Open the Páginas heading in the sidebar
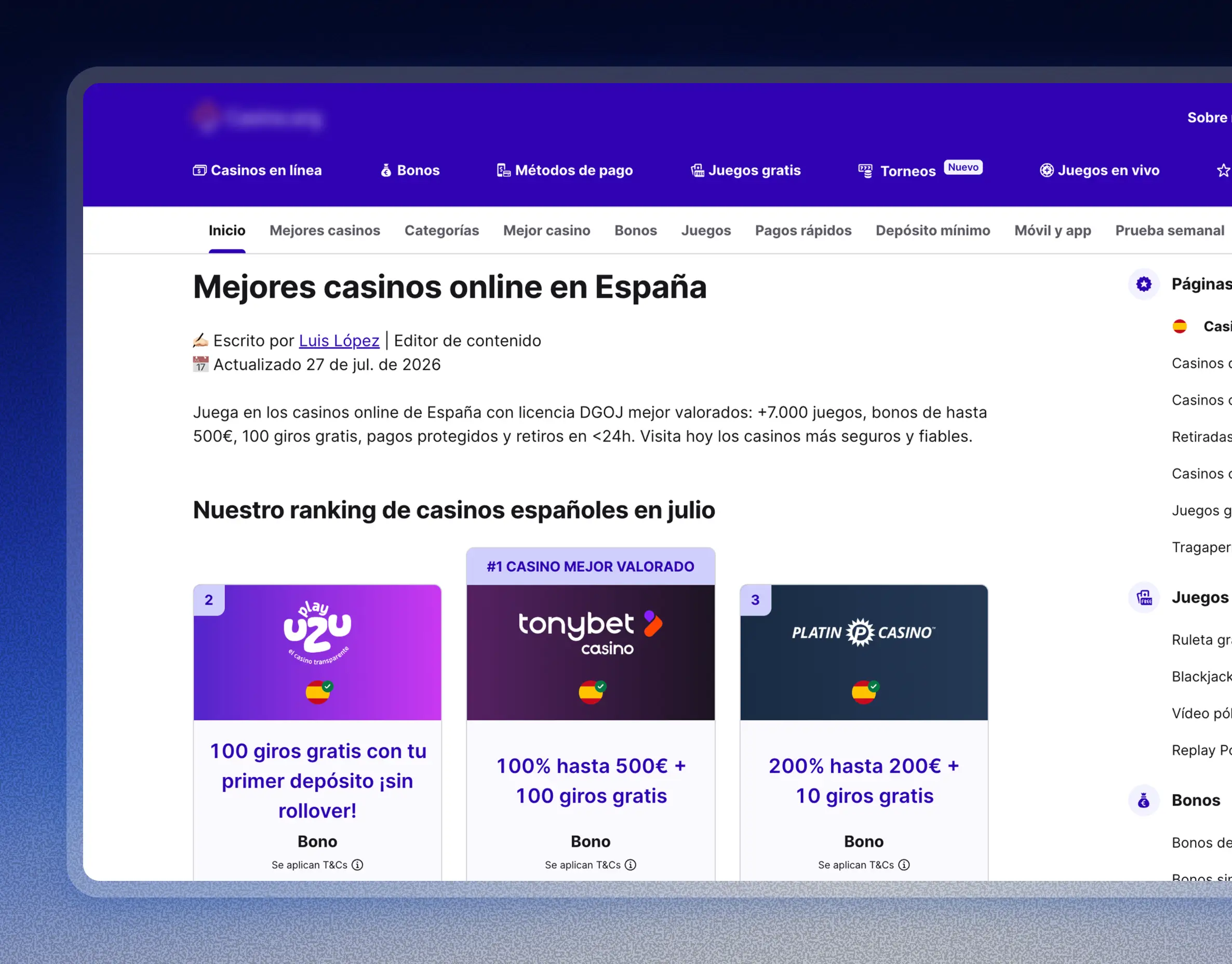 pos(1201,284)
